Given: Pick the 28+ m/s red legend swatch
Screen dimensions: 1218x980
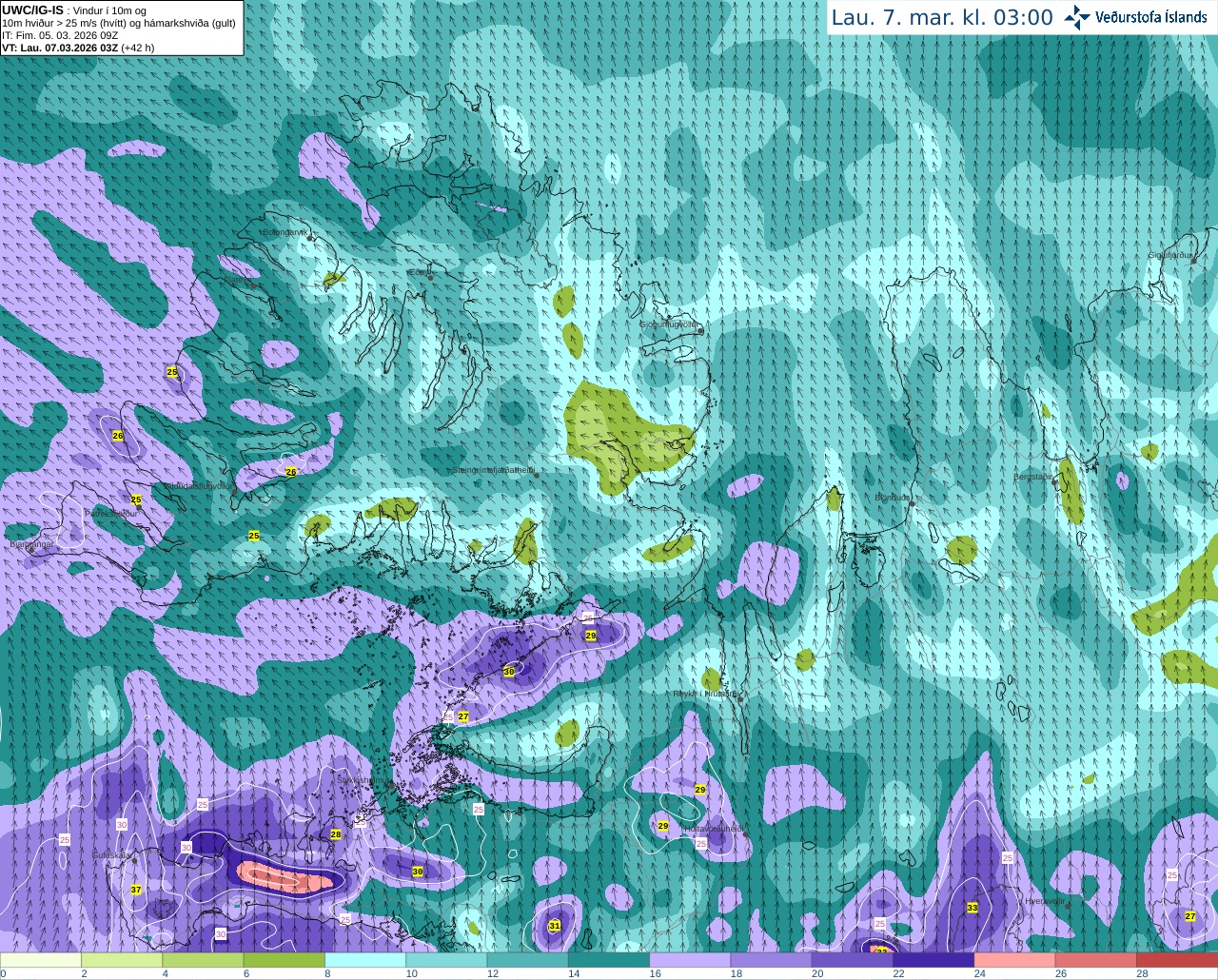Looking at the screenshot, I should point(1177,960).
